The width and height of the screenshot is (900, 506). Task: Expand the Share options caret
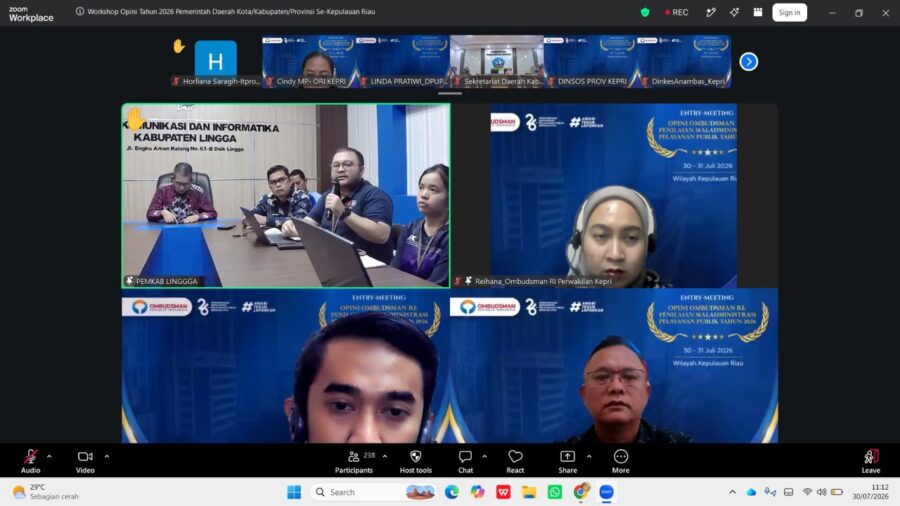(589, 457)
